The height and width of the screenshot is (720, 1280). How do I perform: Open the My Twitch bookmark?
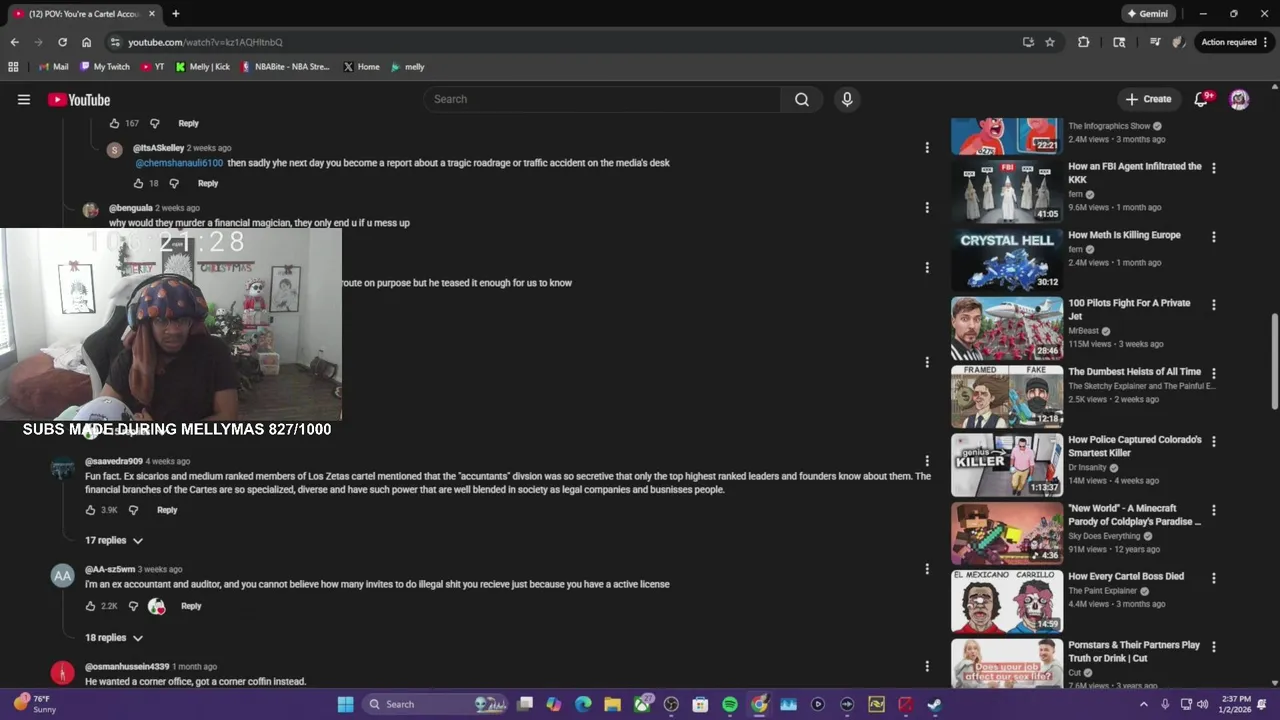tap(105, 67)
